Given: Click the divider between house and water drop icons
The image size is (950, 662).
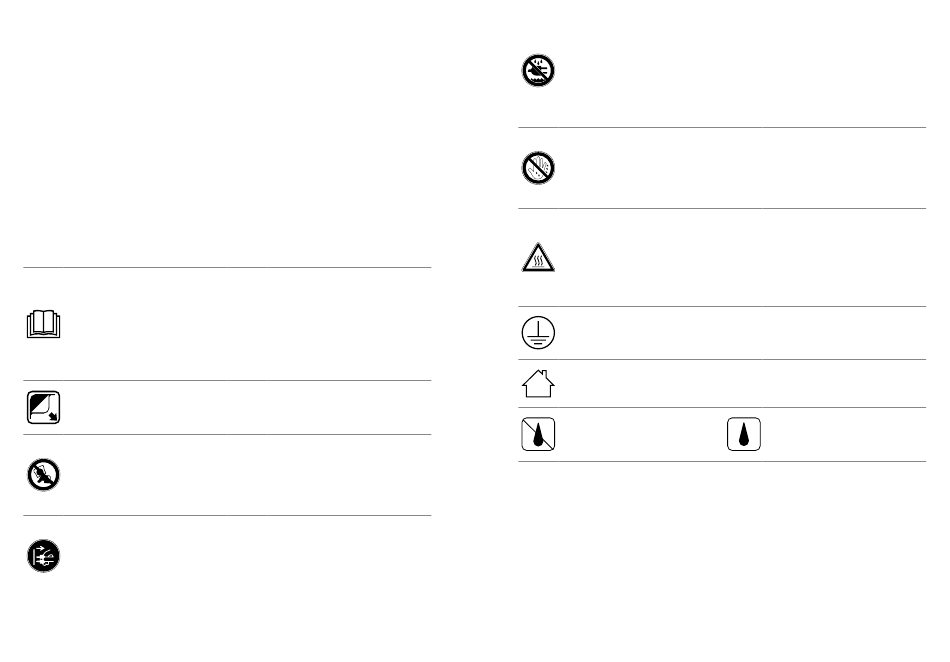Looking at the screenshot, I should (x=721, y=407).
